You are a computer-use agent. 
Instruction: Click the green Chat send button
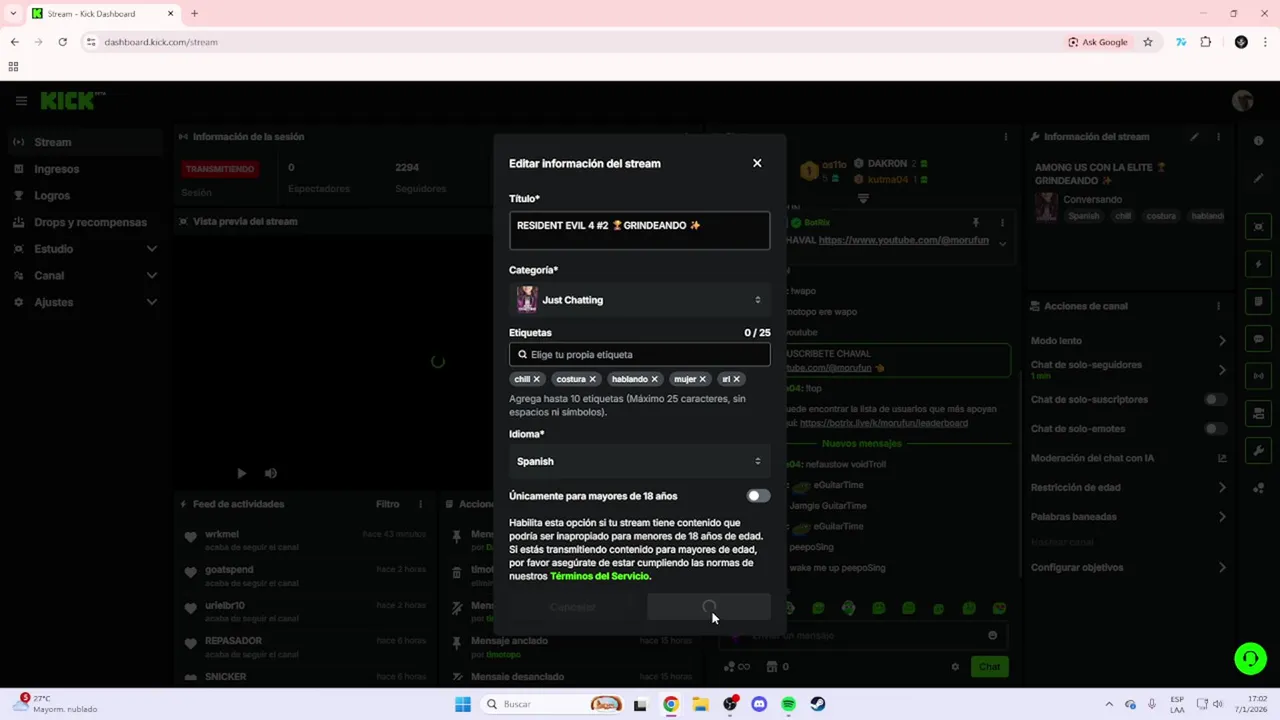tap(989, 667)
